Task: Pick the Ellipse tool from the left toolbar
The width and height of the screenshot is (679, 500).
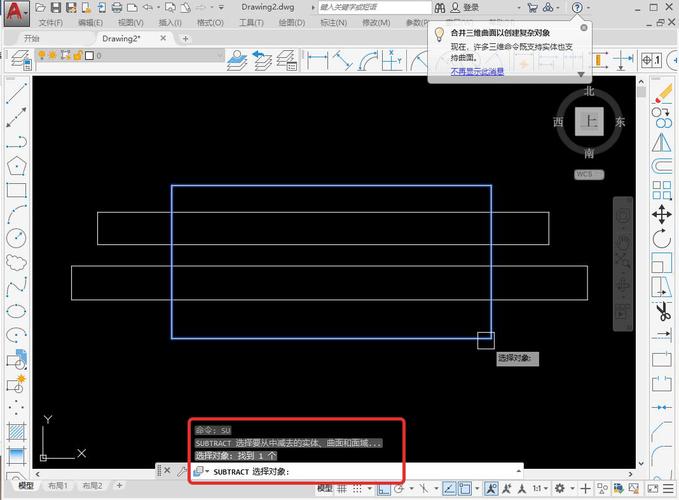Action: point(16,311)
